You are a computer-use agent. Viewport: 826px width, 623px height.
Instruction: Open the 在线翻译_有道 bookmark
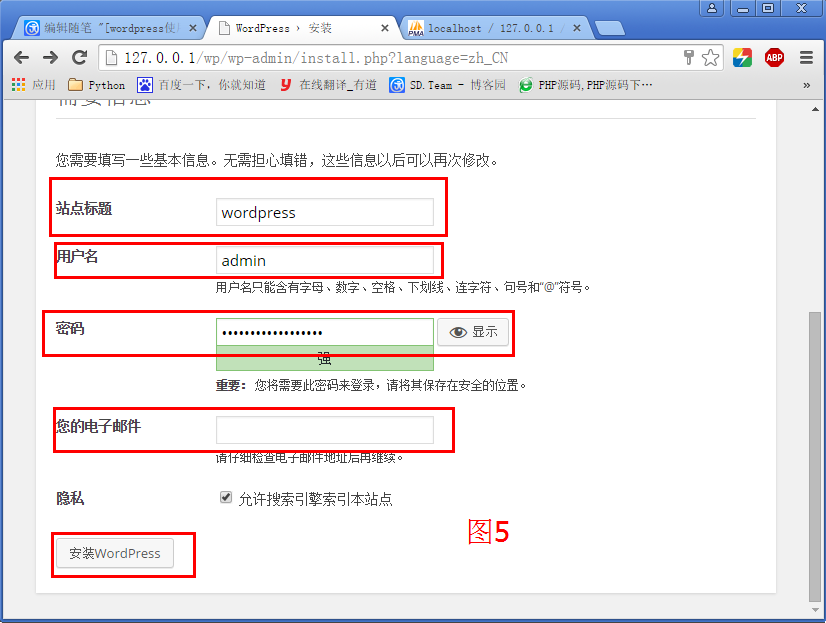pyautogui.click(x=328, y=85)
